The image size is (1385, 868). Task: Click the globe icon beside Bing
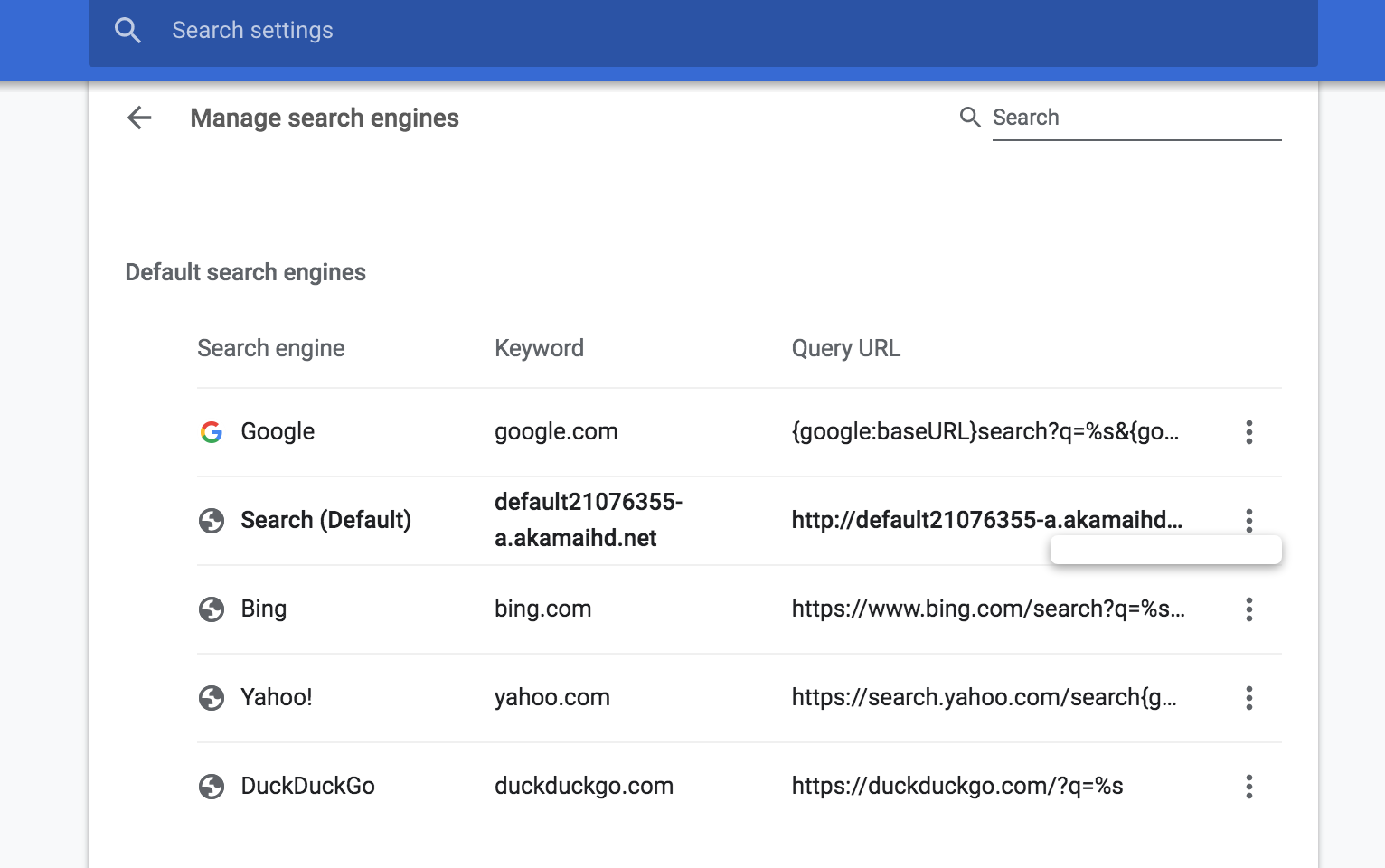(x=212, y=609)
